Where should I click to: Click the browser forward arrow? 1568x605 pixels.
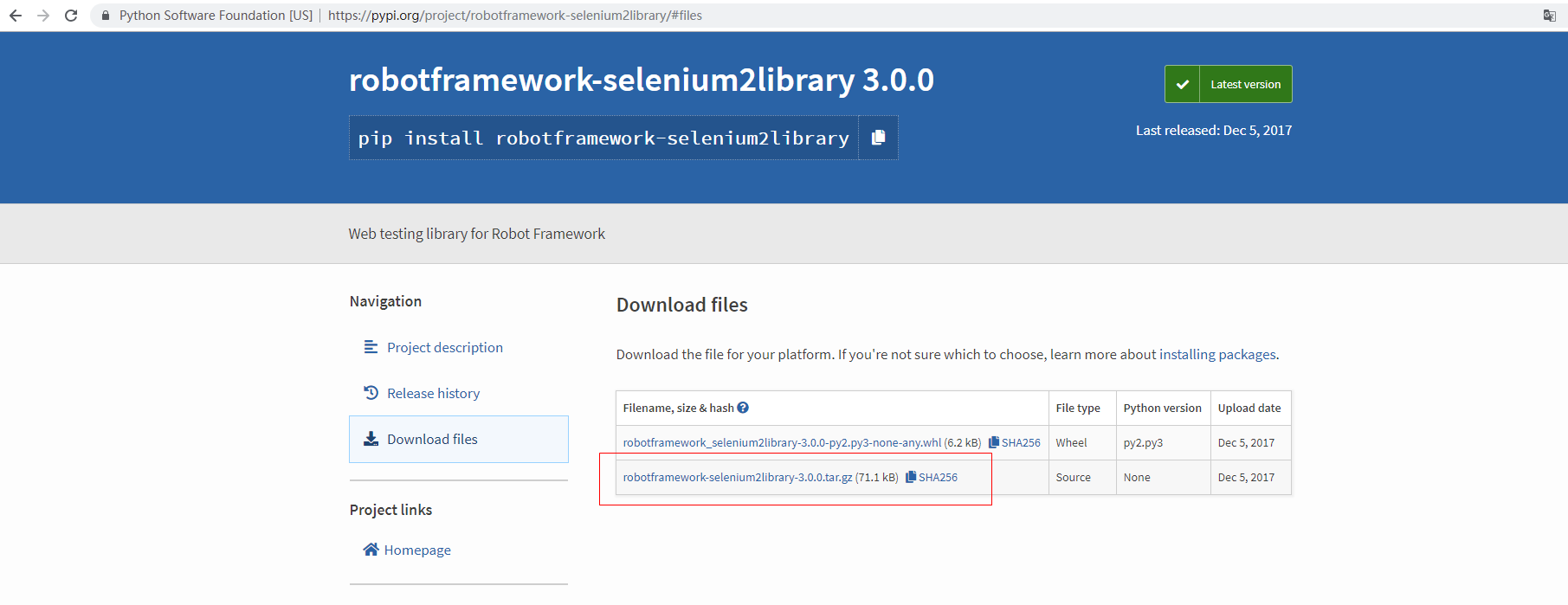(43, 16)
